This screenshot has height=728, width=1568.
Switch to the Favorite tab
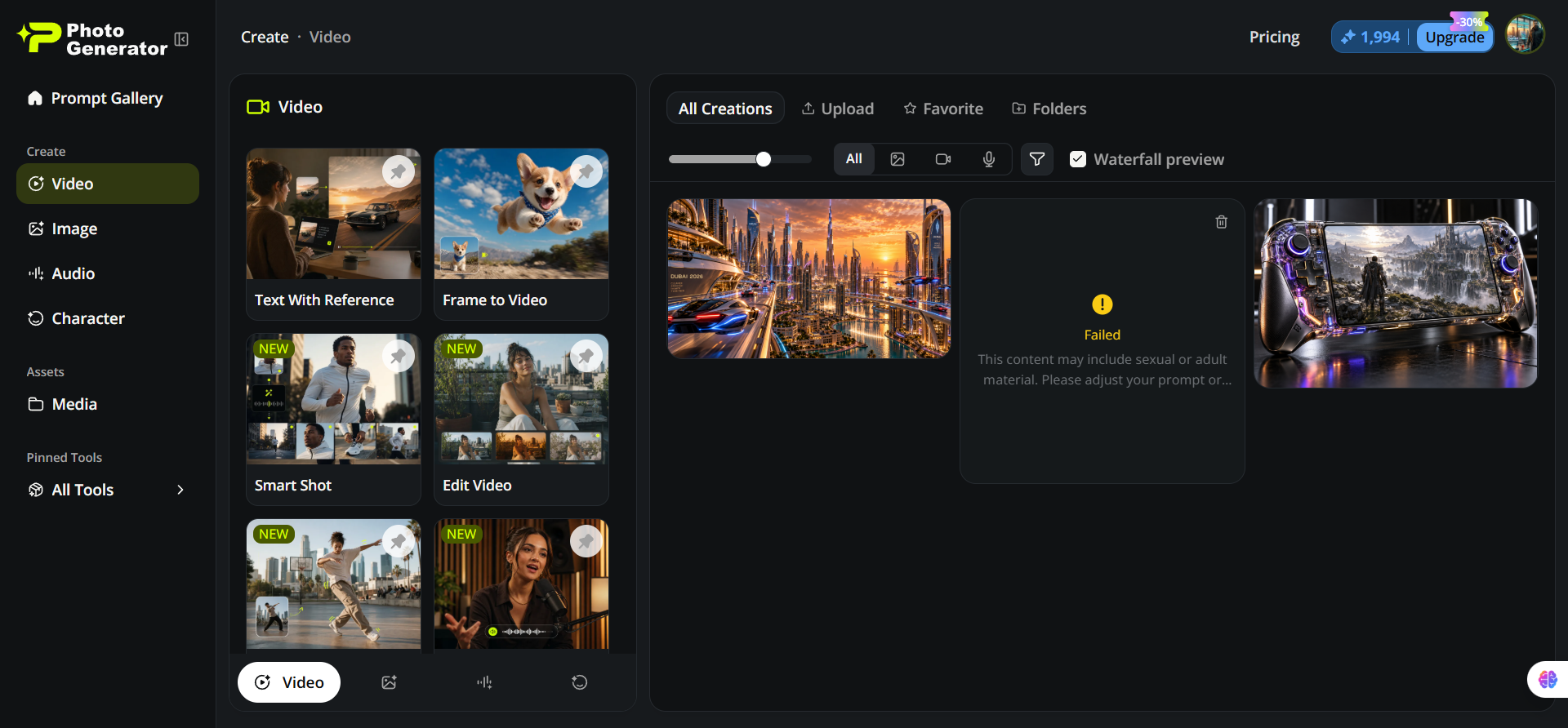[x=943, y=109]
